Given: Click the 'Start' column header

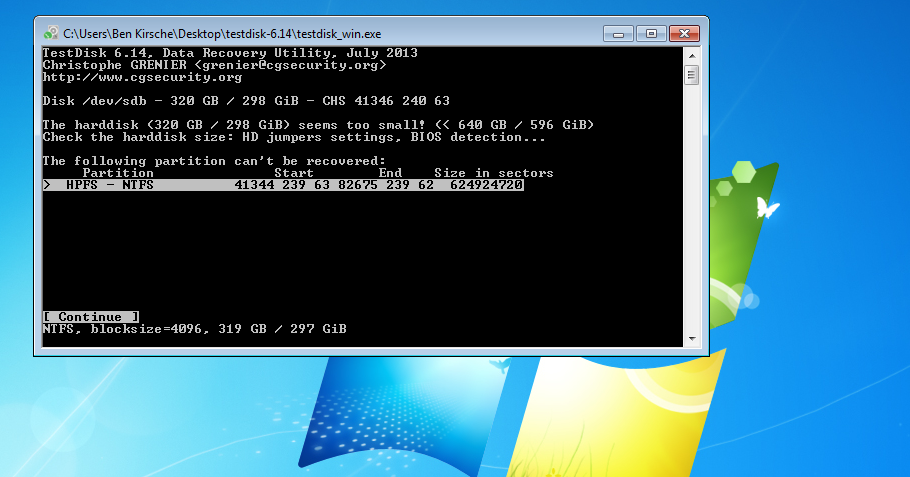Looking at the screenshot, I should (x=294, y=173).
